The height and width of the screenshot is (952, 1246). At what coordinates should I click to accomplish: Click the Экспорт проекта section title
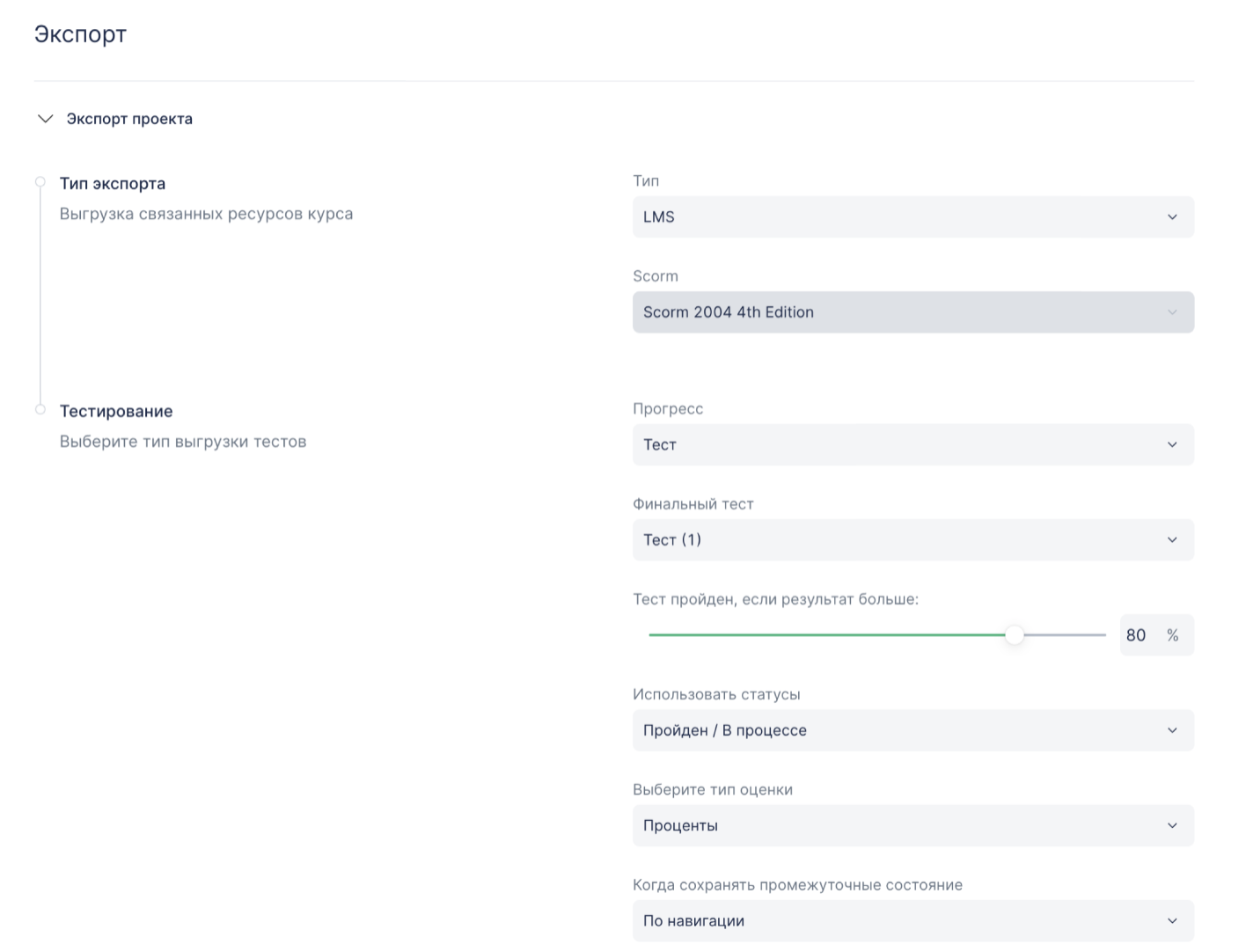(x=129, y=119)
